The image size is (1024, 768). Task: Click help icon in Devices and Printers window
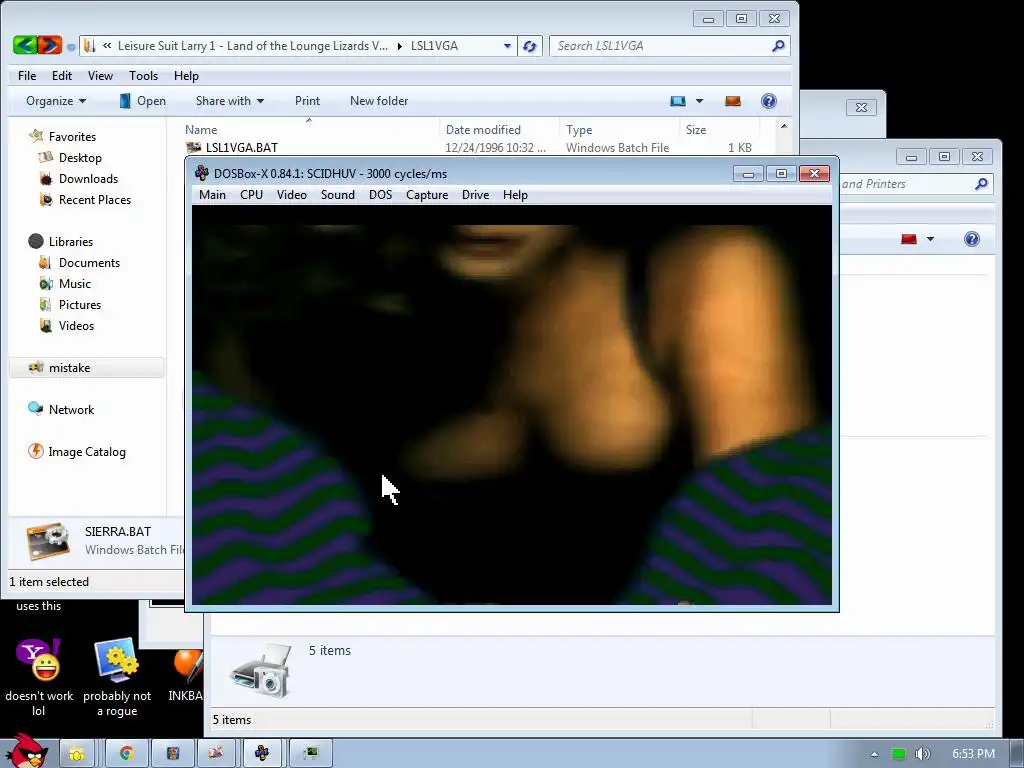pyautogui.click(x=972, y=239)
